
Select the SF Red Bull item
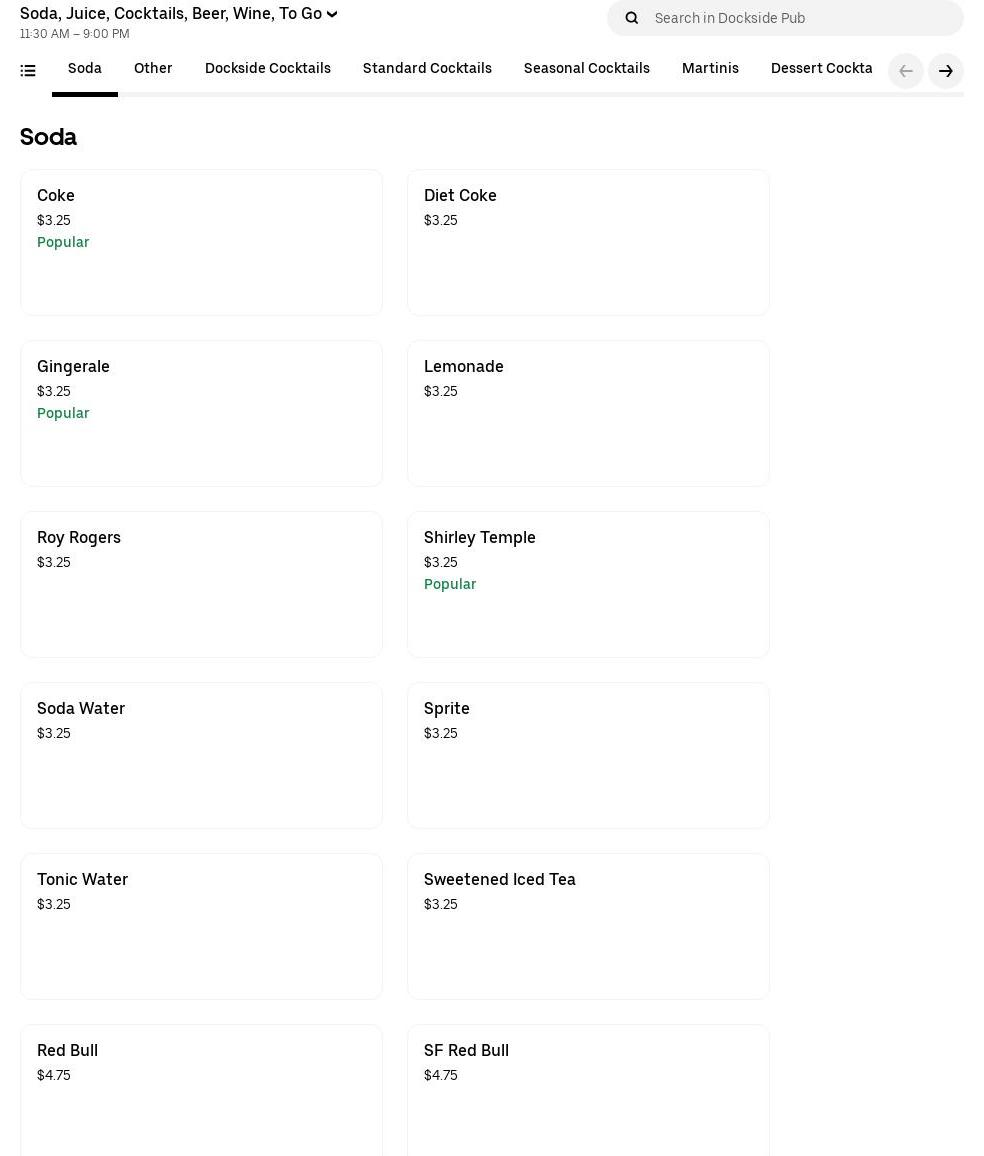click(588, 1090)
